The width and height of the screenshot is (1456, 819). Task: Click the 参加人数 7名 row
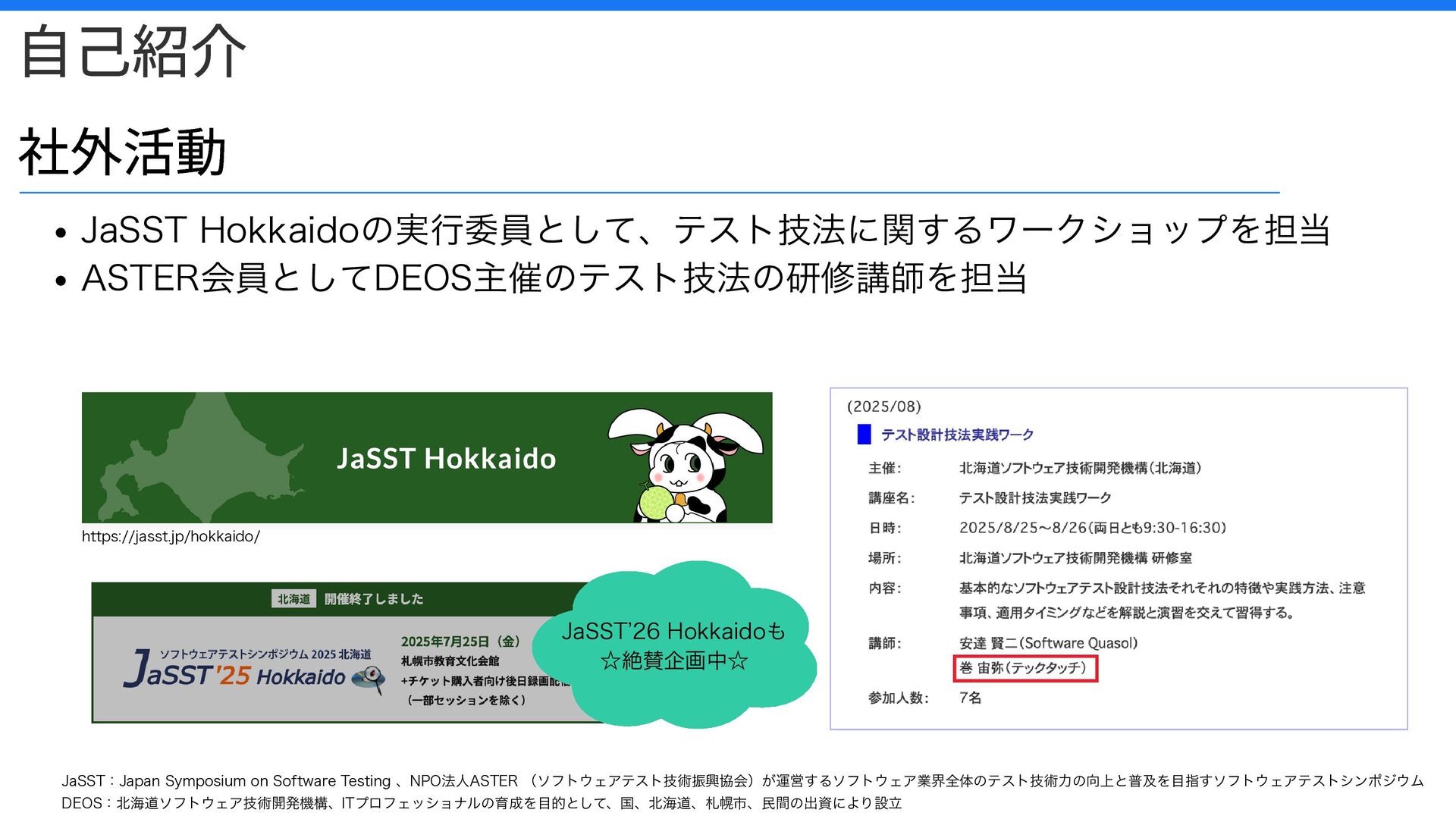925,698
